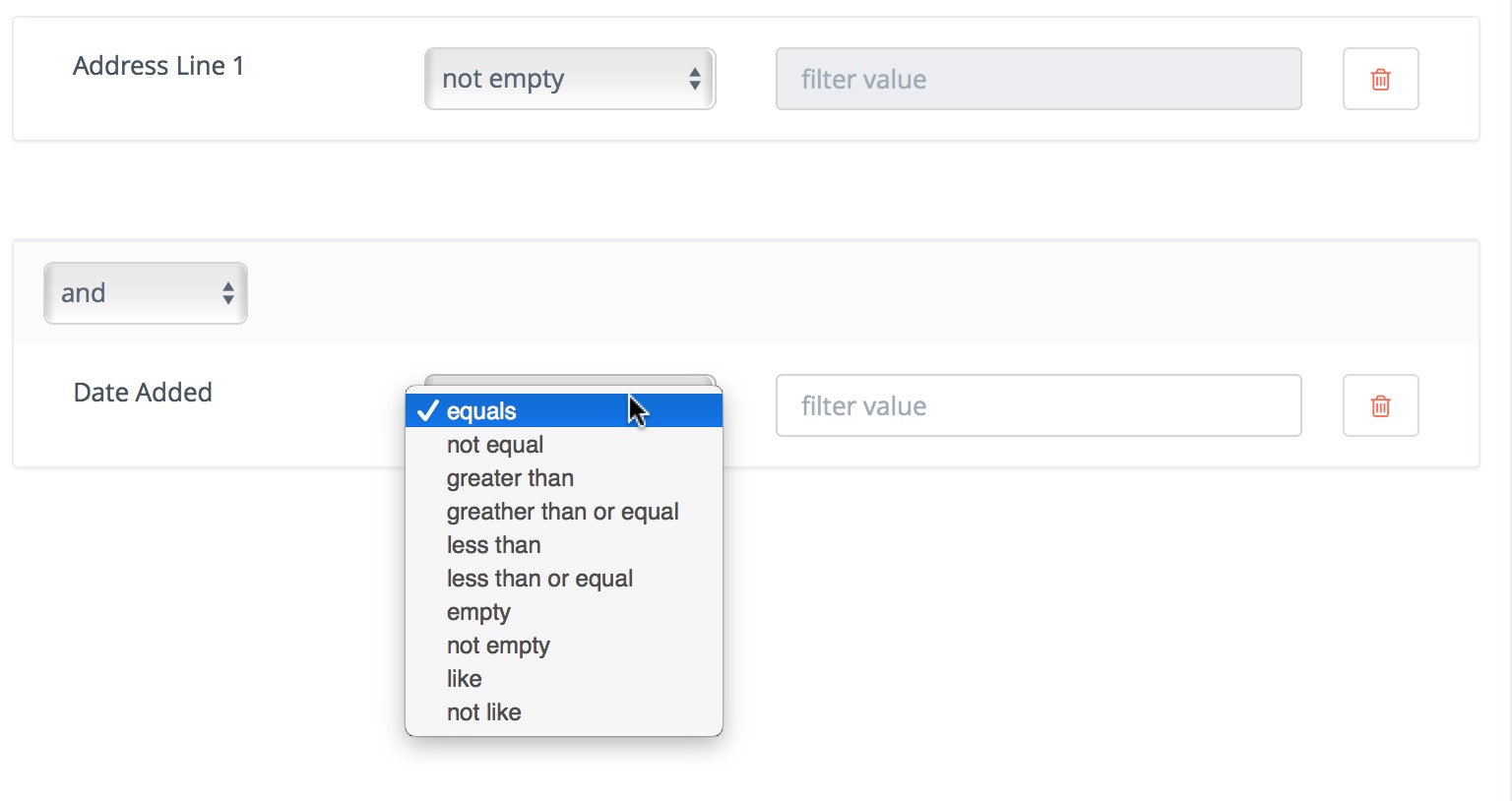This screenshot has height=801, width=1512.
Task: Select the 'like' operator option
Action: [465, 679]
